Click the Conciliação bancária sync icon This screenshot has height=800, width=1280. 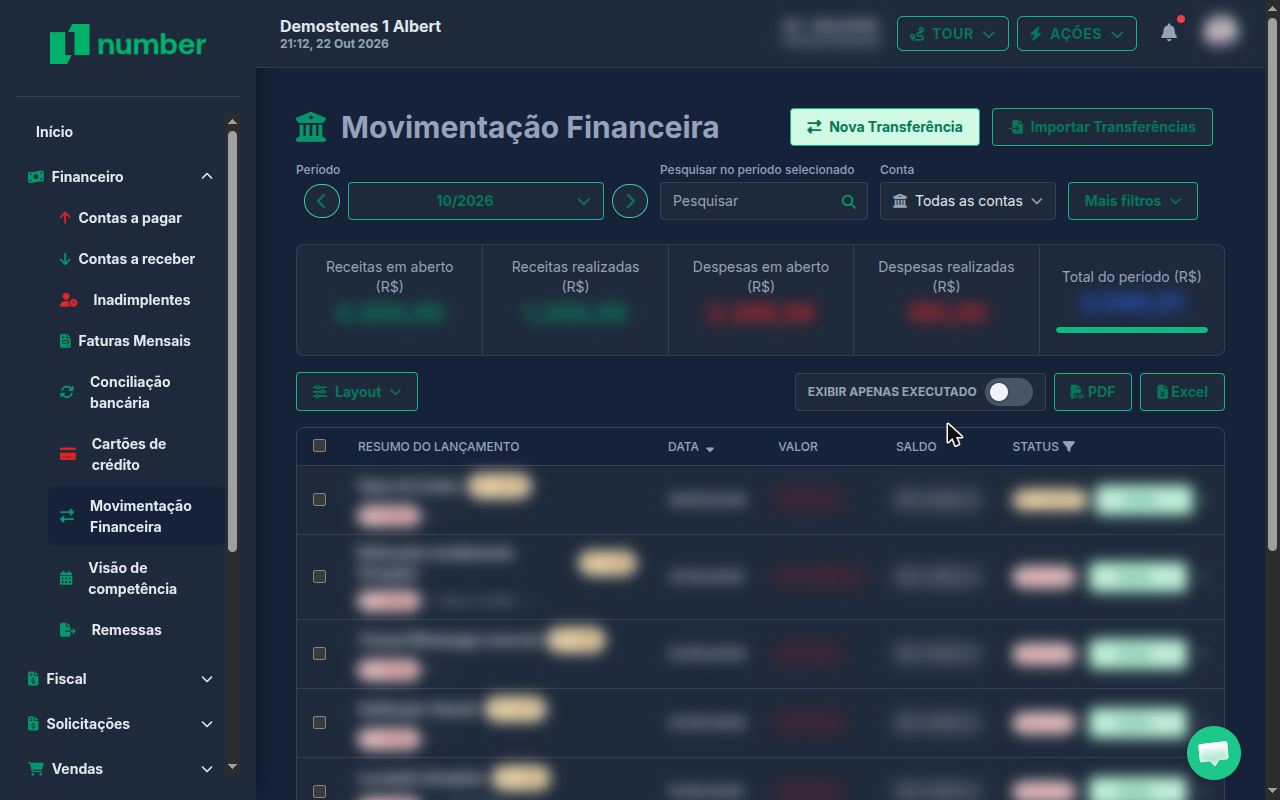67,392
